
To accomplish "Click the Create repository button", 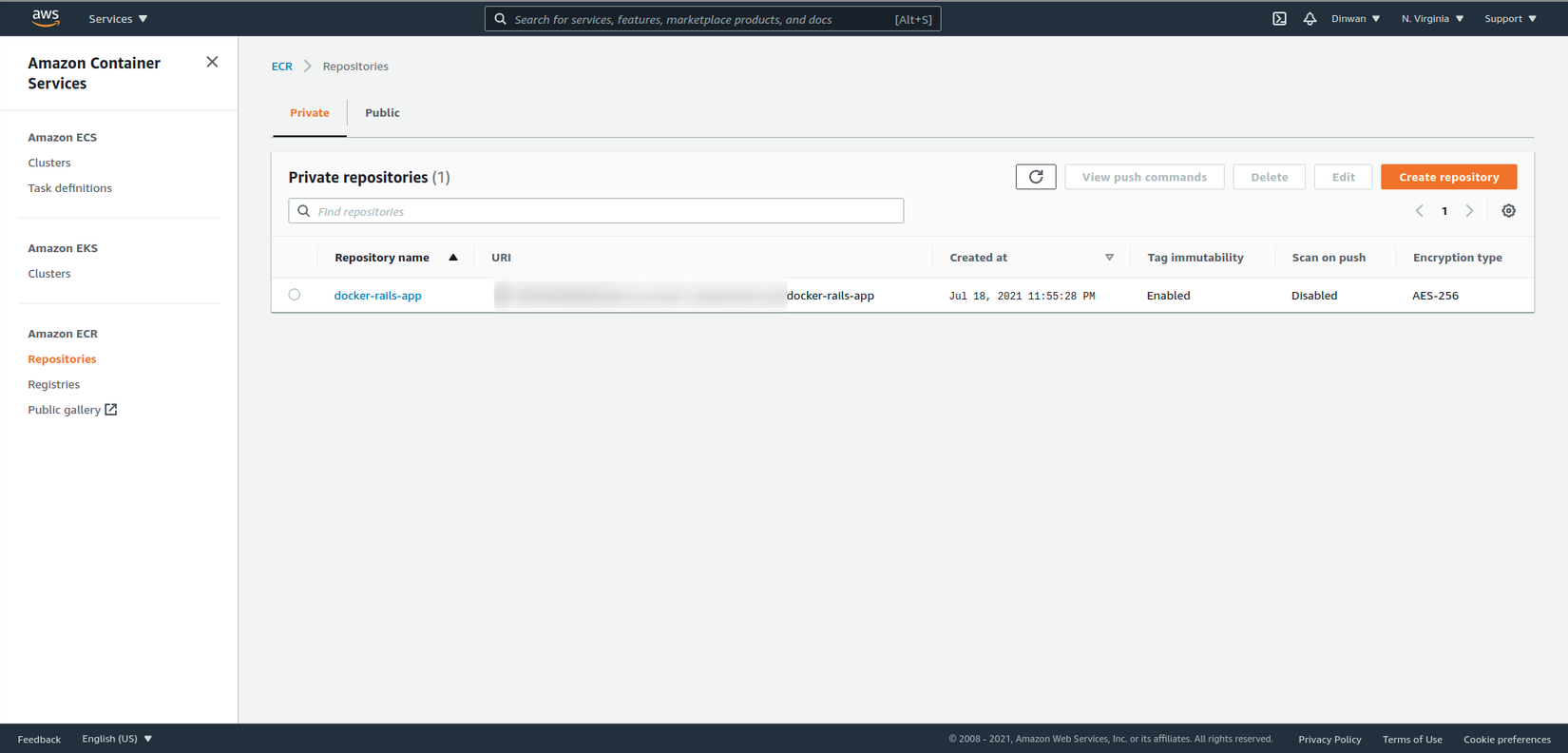I will pos(1448,177).
